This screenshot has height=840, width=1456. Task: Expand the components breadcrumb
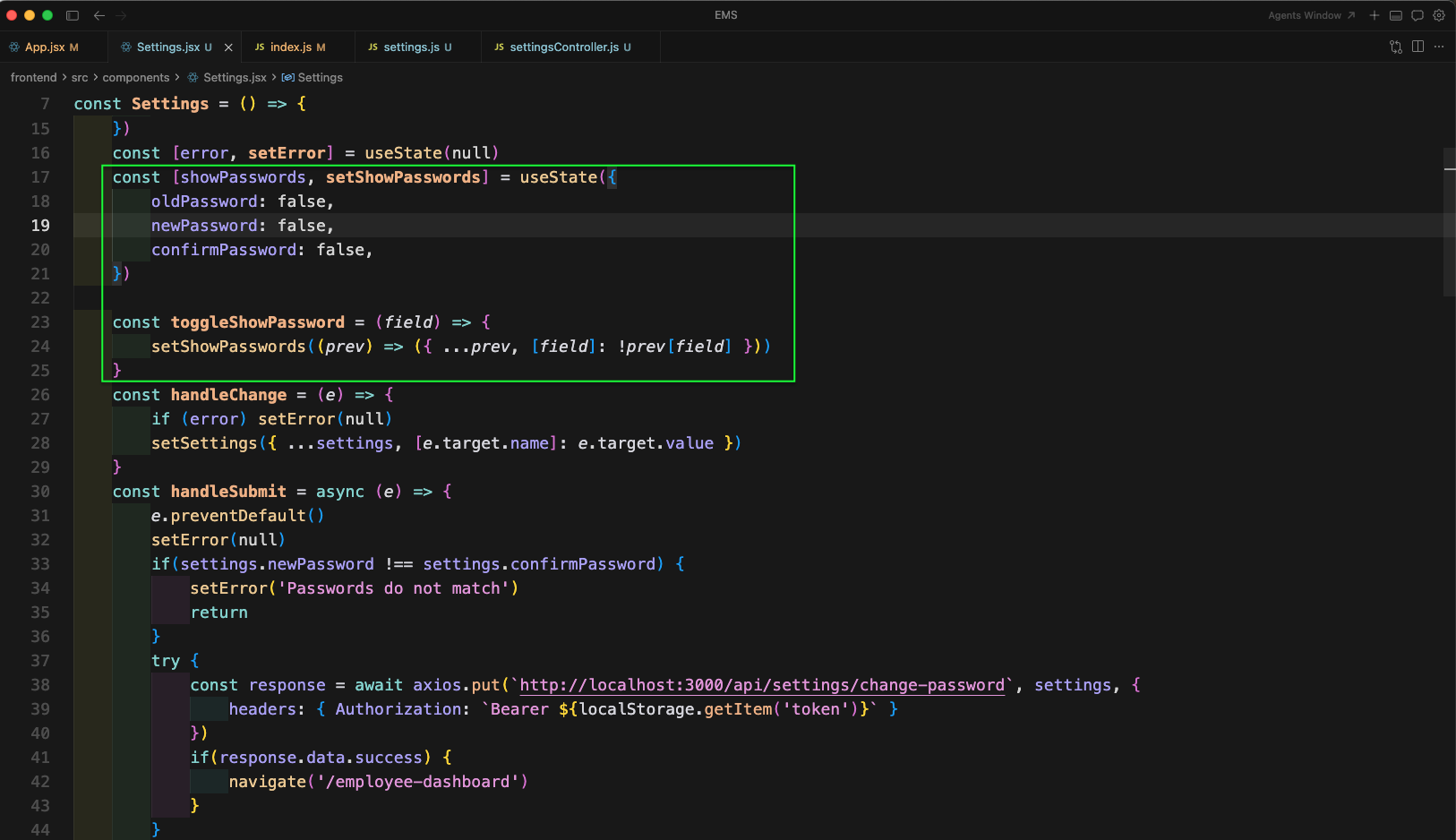(136, 78)
